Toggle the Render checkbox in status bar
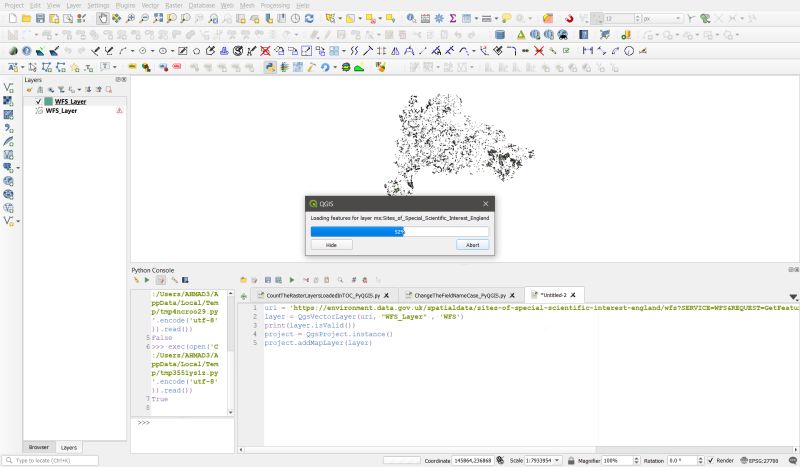 coord(711,460)
